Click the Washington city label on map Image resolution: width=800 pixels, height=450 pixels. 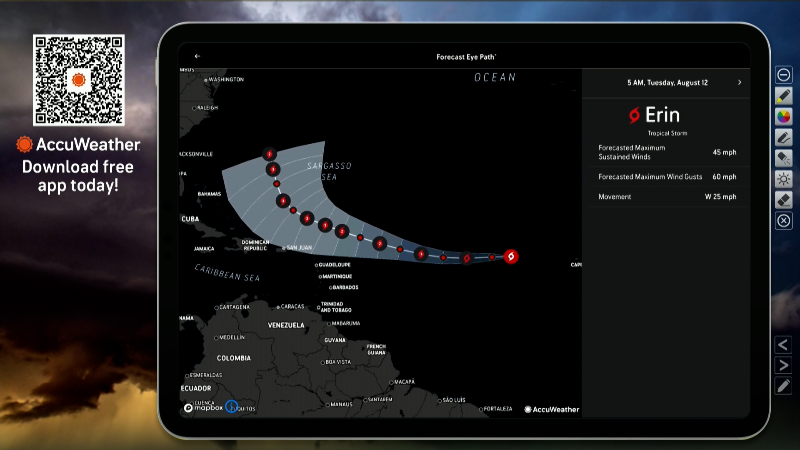[x=224, y=80]
